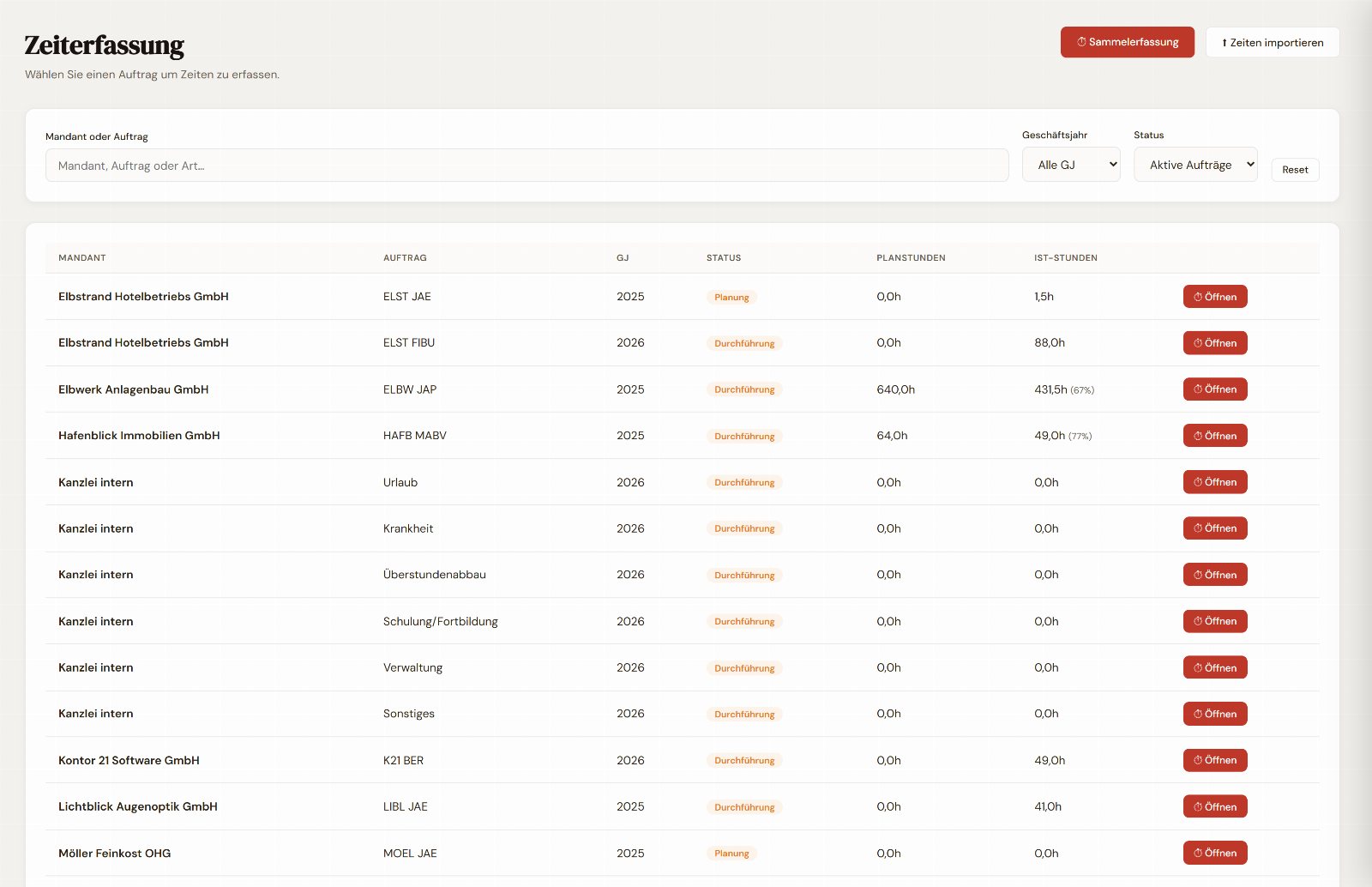
Task: Click the MANDANT column header
Action: click(82, 257)
